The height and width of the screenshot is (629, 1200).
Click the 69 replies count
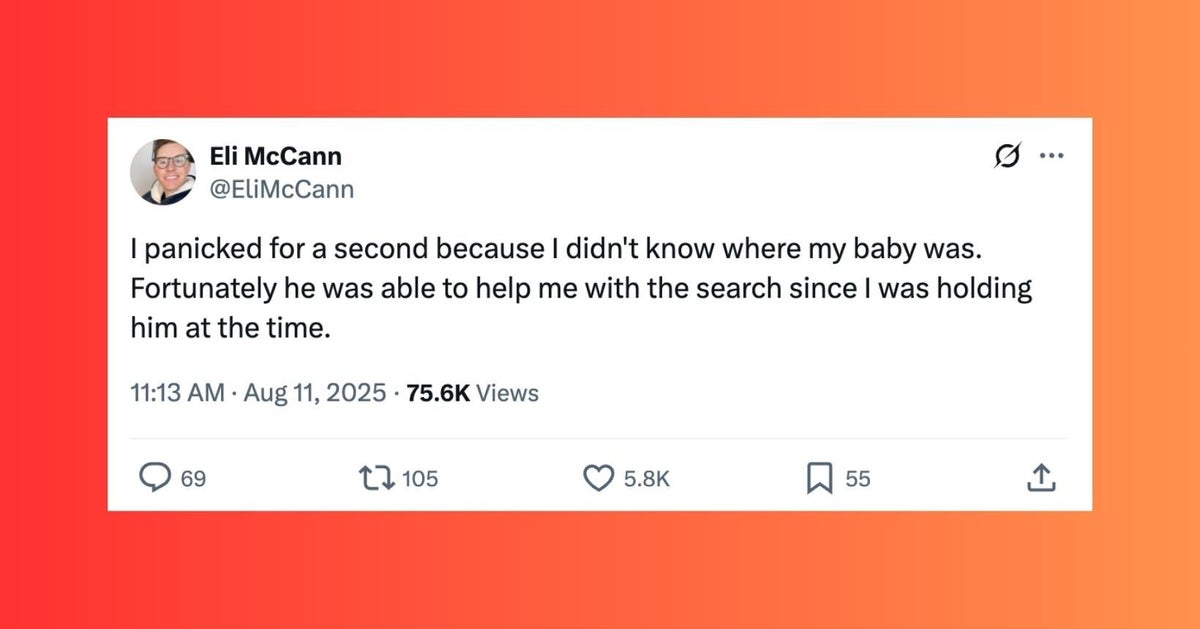[193, 479]
